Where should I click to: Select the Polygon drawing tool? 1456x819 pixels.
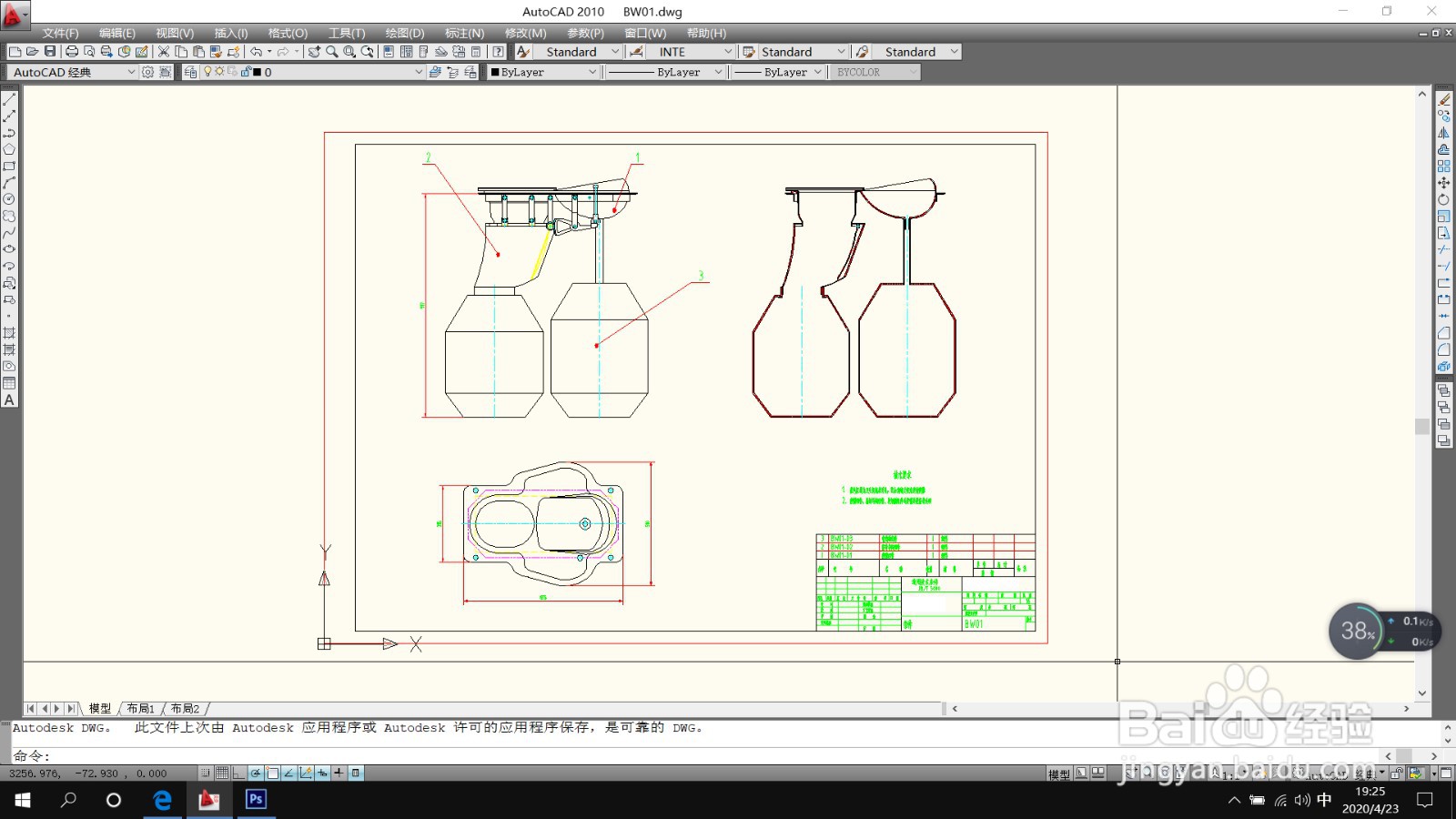[9, 149]
